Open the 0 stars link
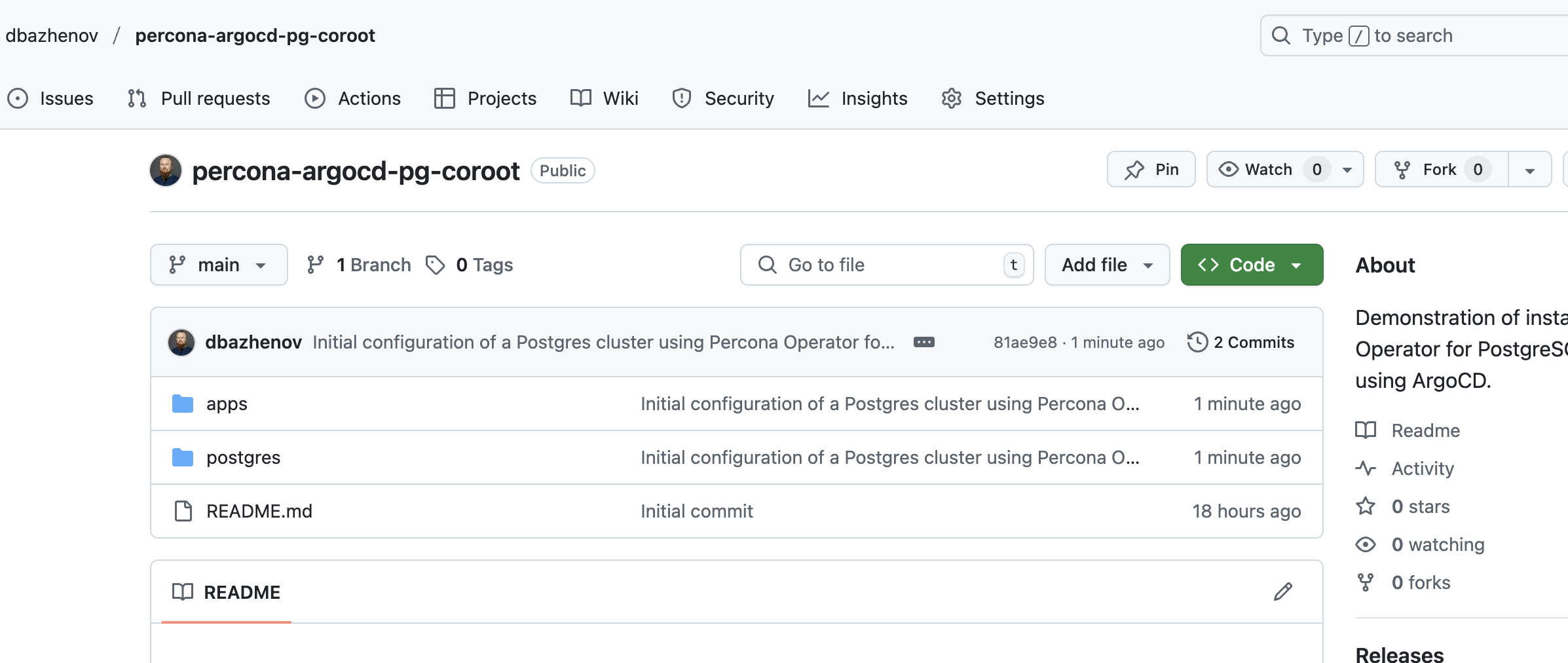 click(x=1421, y=506)
